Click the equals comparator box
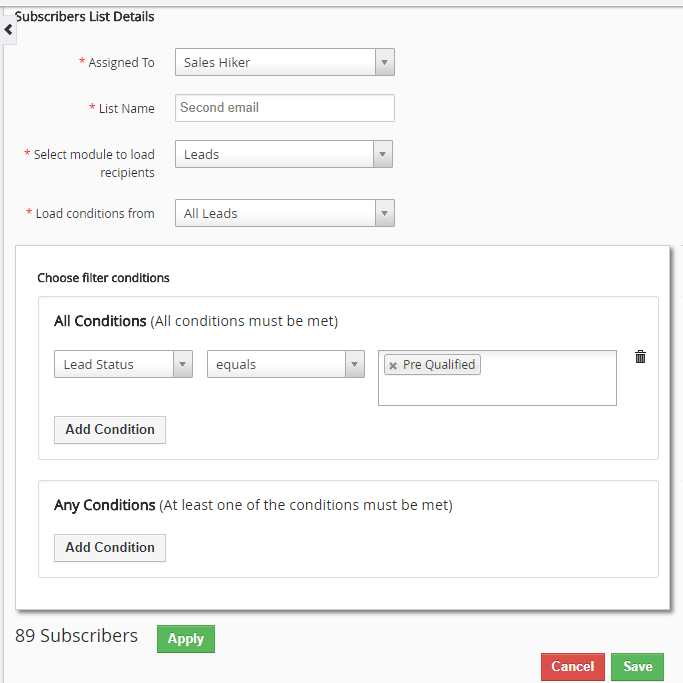This screenshot has width=683, height=683. coord(286,364)
